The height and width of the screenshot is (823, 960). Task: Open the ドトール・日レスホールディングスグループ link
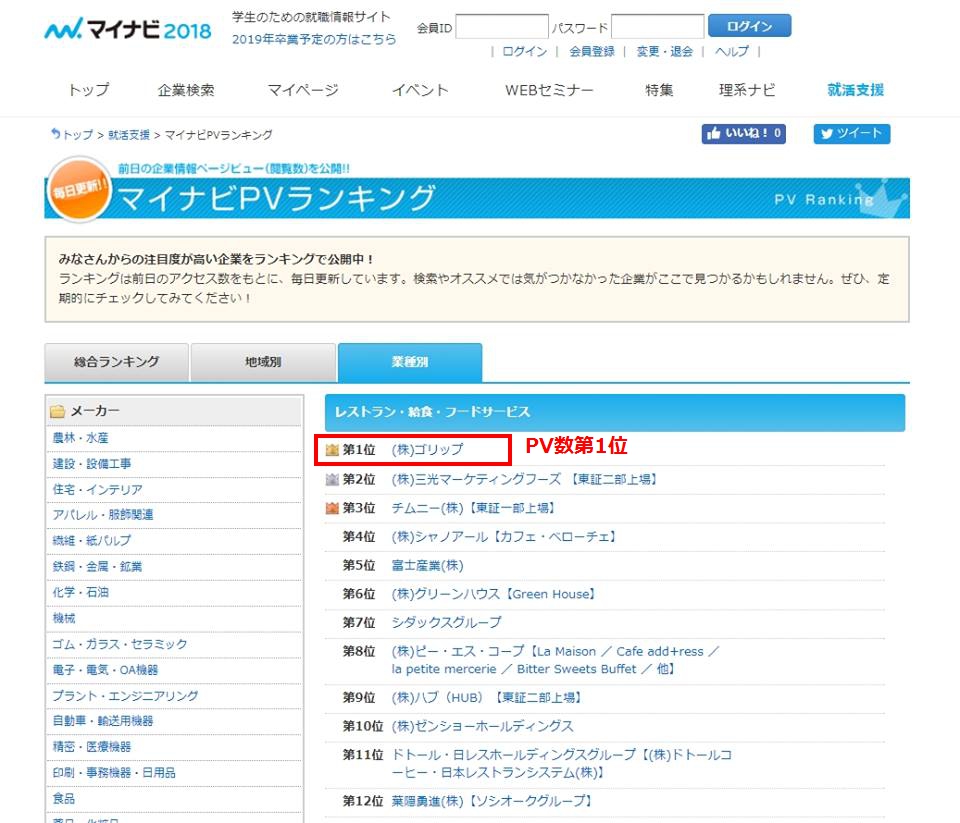pos(562,764)
